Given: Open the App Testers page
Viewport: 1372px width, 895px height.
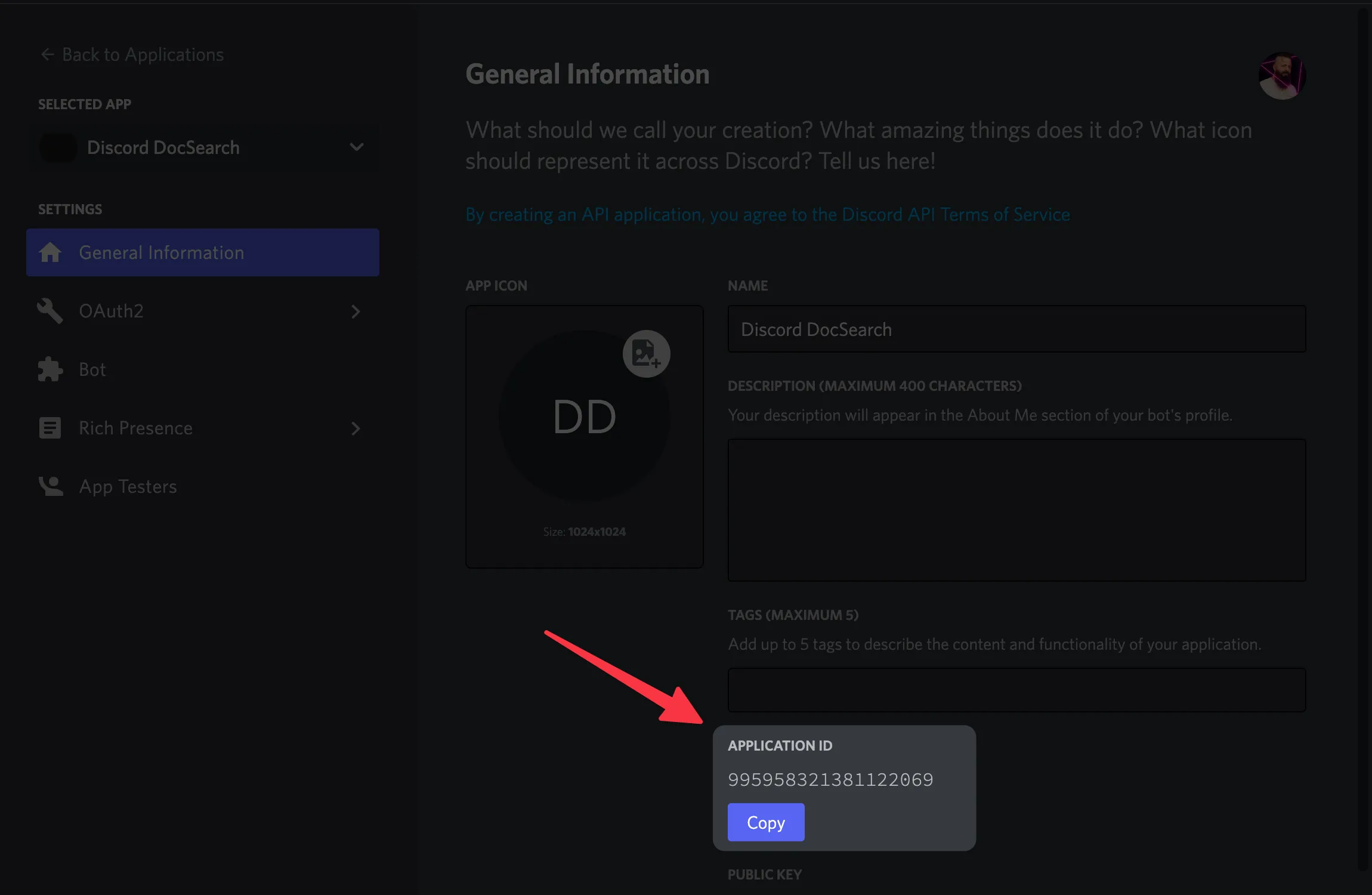Looking at the screenshot, I should click(203, 486).
